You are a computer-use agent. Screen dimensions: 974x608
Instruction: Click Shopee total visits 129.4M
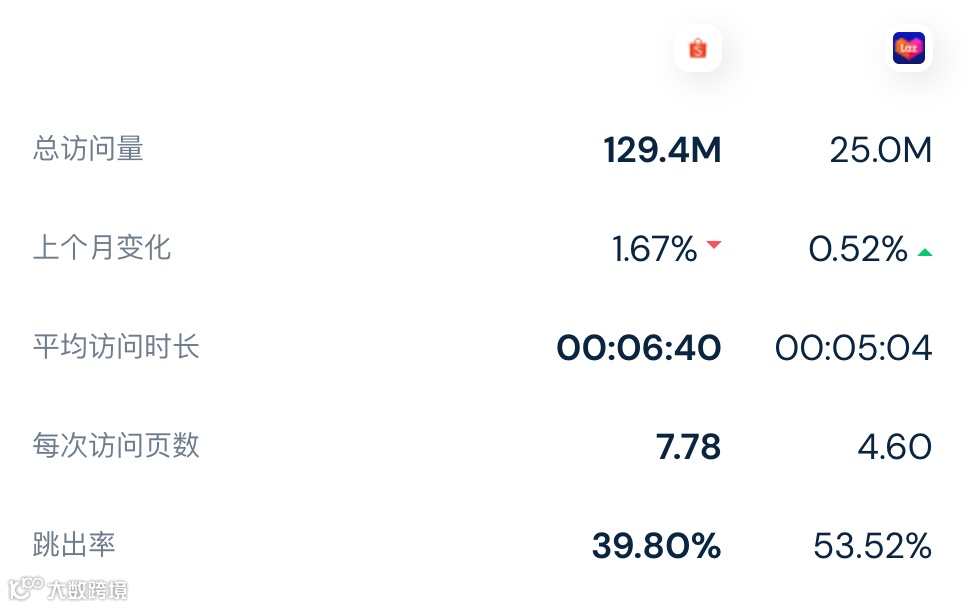click(662, 151)
